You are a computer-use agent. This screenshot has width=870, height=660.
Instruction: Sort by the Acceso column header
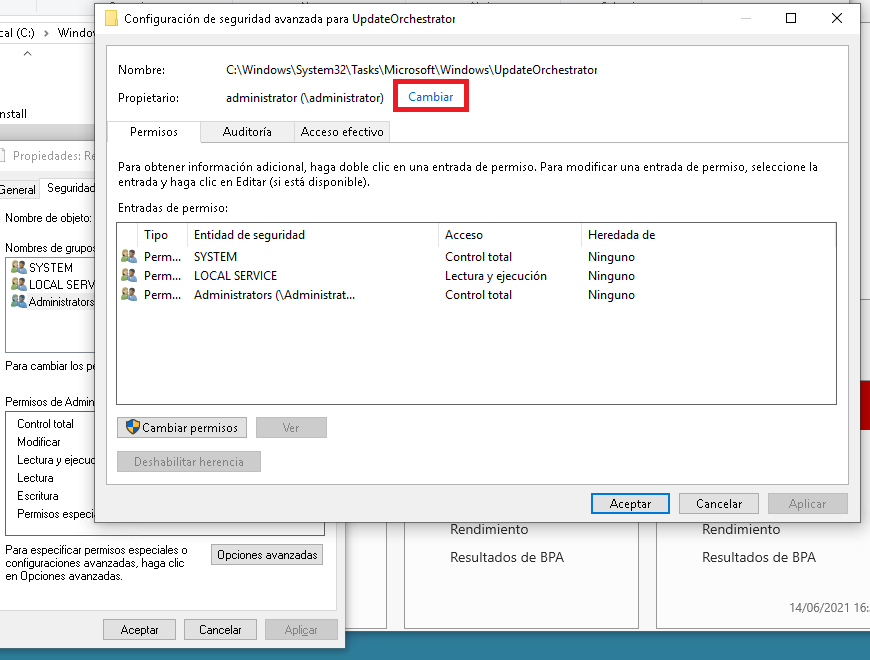[510, 235]
